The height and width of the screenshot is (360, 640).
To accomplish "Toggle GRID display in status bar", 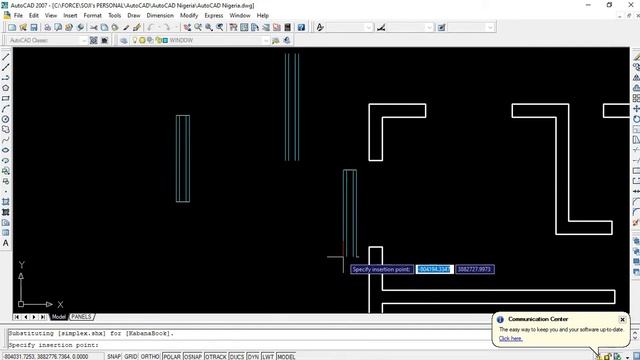I will tap(131, 356).
